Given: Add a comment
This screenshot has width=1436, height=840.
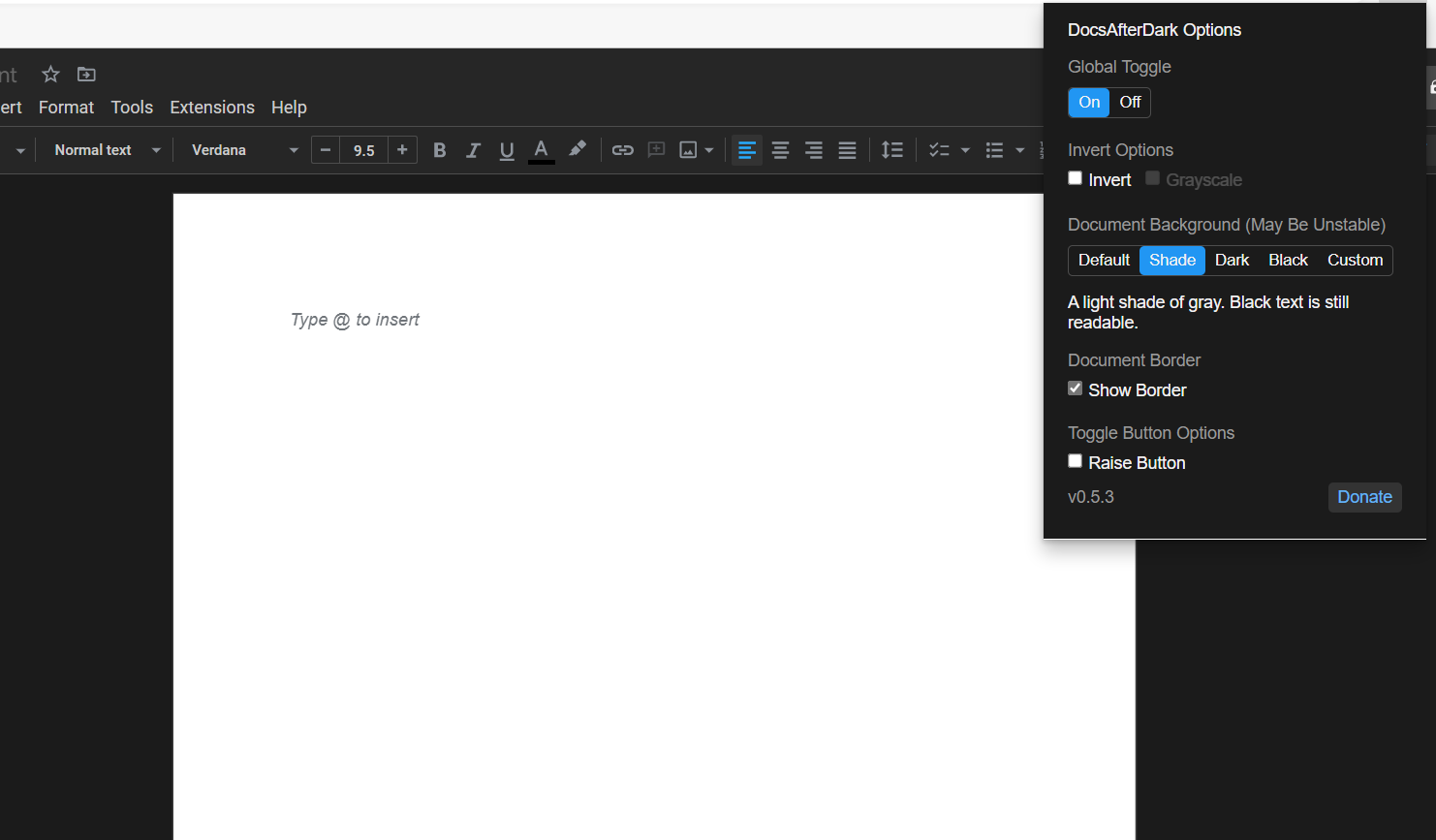Looking at the screenshot, I should pos(656,150).
